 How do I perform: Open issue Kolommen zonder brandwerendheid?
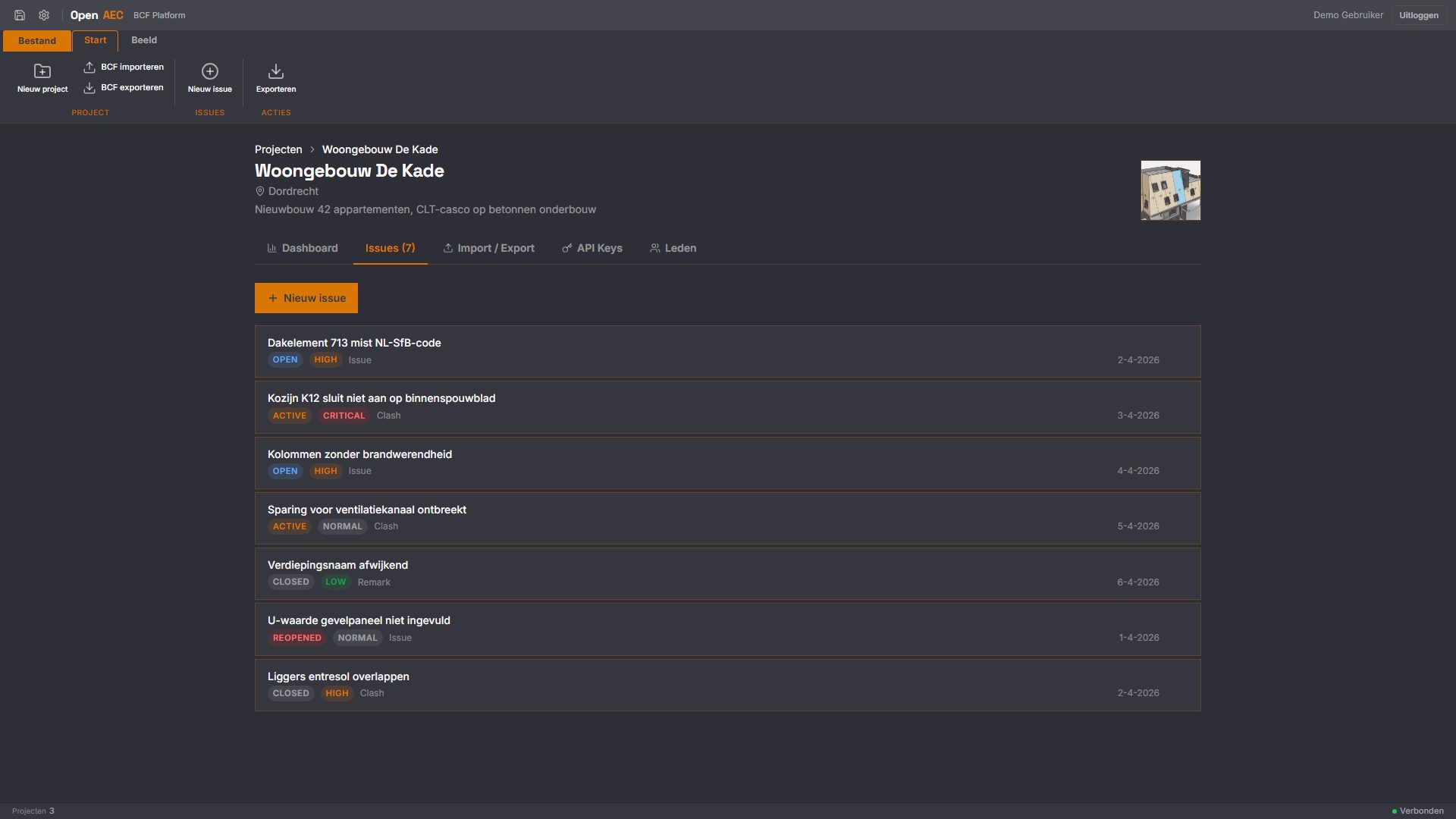728,463
